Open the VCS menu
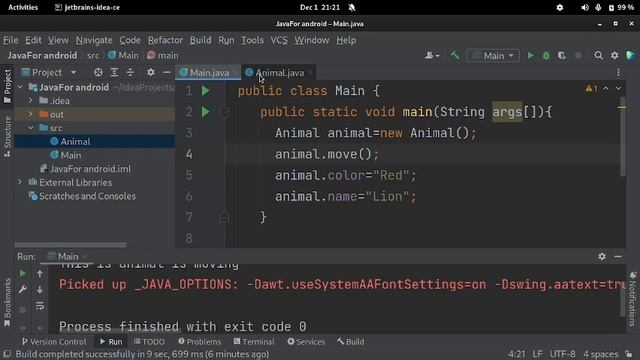This screenshot has height=360, width=640. (x=279, y=40)
